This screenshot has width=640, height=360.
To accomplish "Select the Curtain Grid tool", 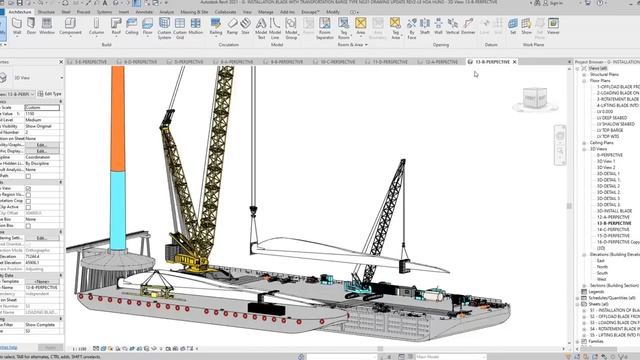I will (180, 29).
